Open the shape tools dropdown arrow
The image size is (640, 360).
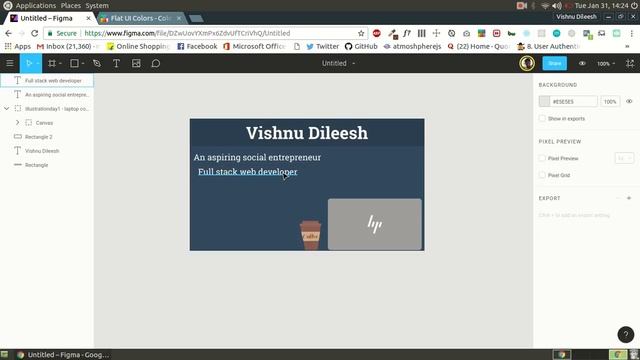click(83, 64)
